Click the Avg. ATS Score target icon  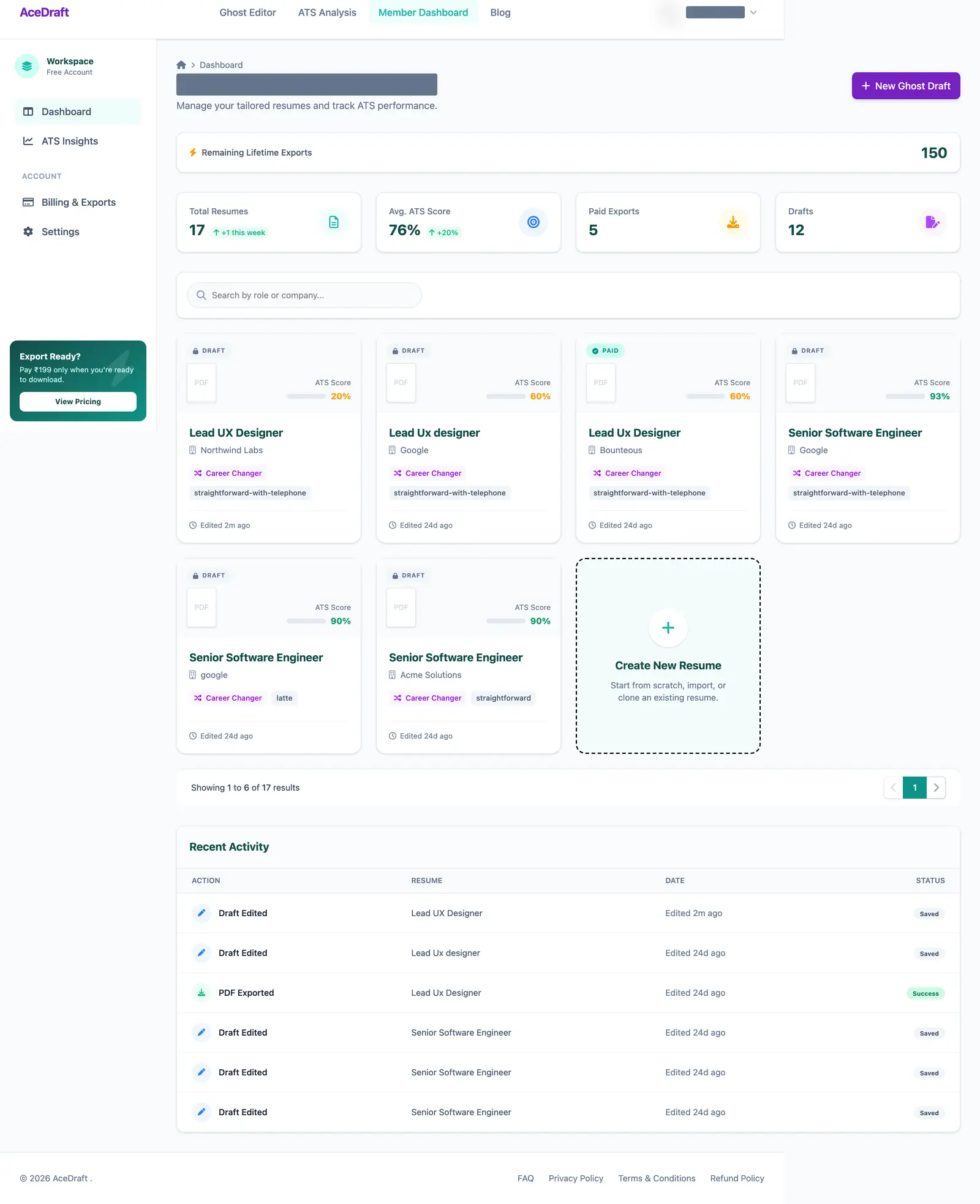click(533, 222)
